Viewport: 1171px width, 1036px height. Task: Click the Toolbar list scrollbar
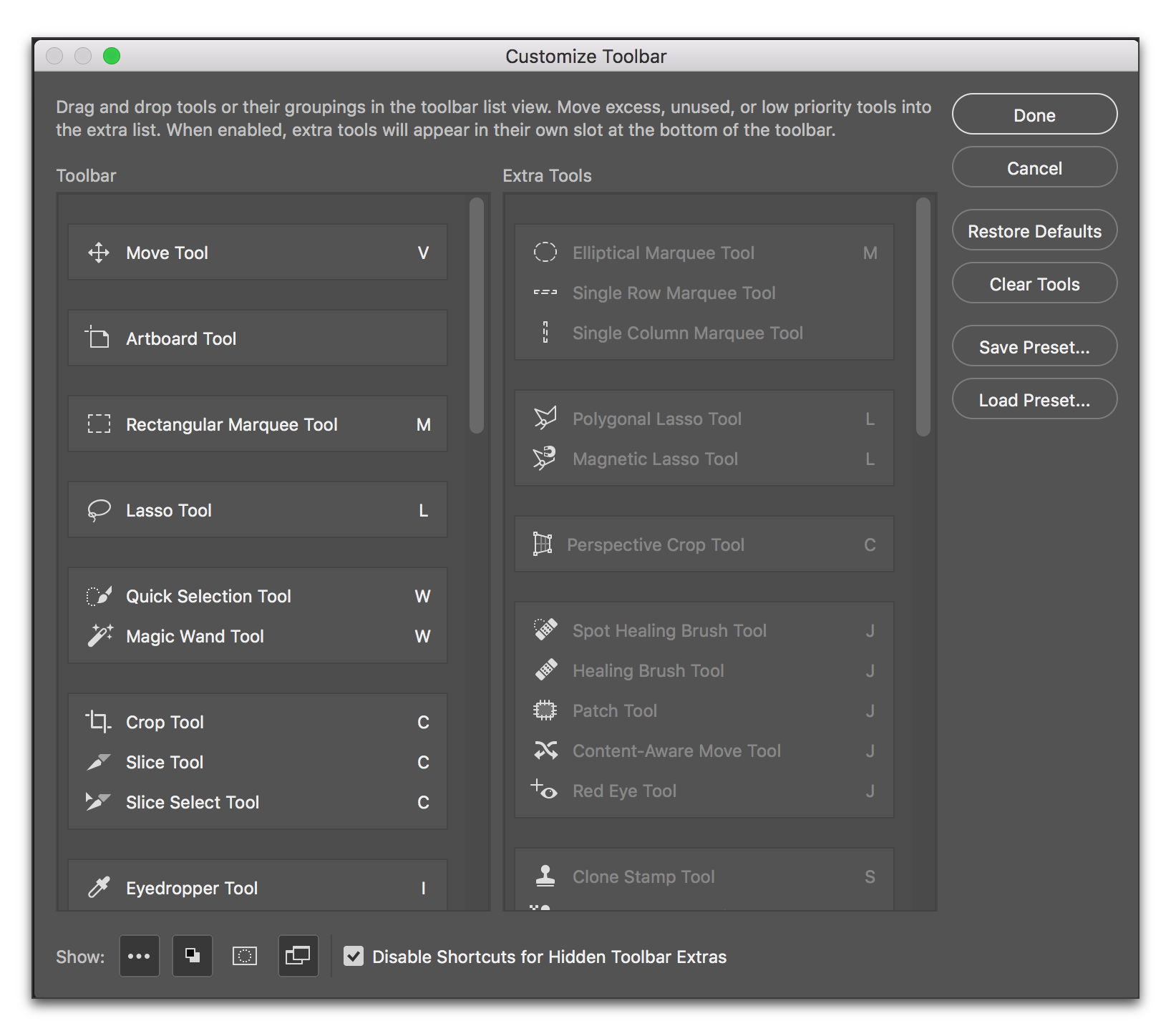click(x=477, y=316)
